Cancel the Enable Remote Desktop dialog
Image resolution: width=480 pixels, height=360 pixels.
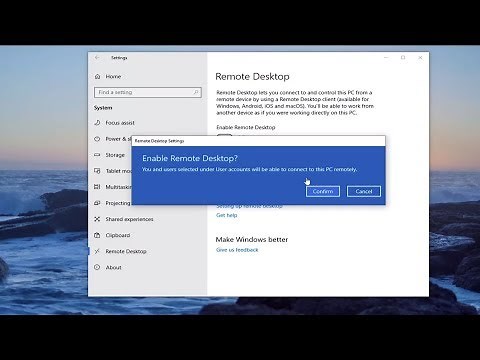coord(364,191)
